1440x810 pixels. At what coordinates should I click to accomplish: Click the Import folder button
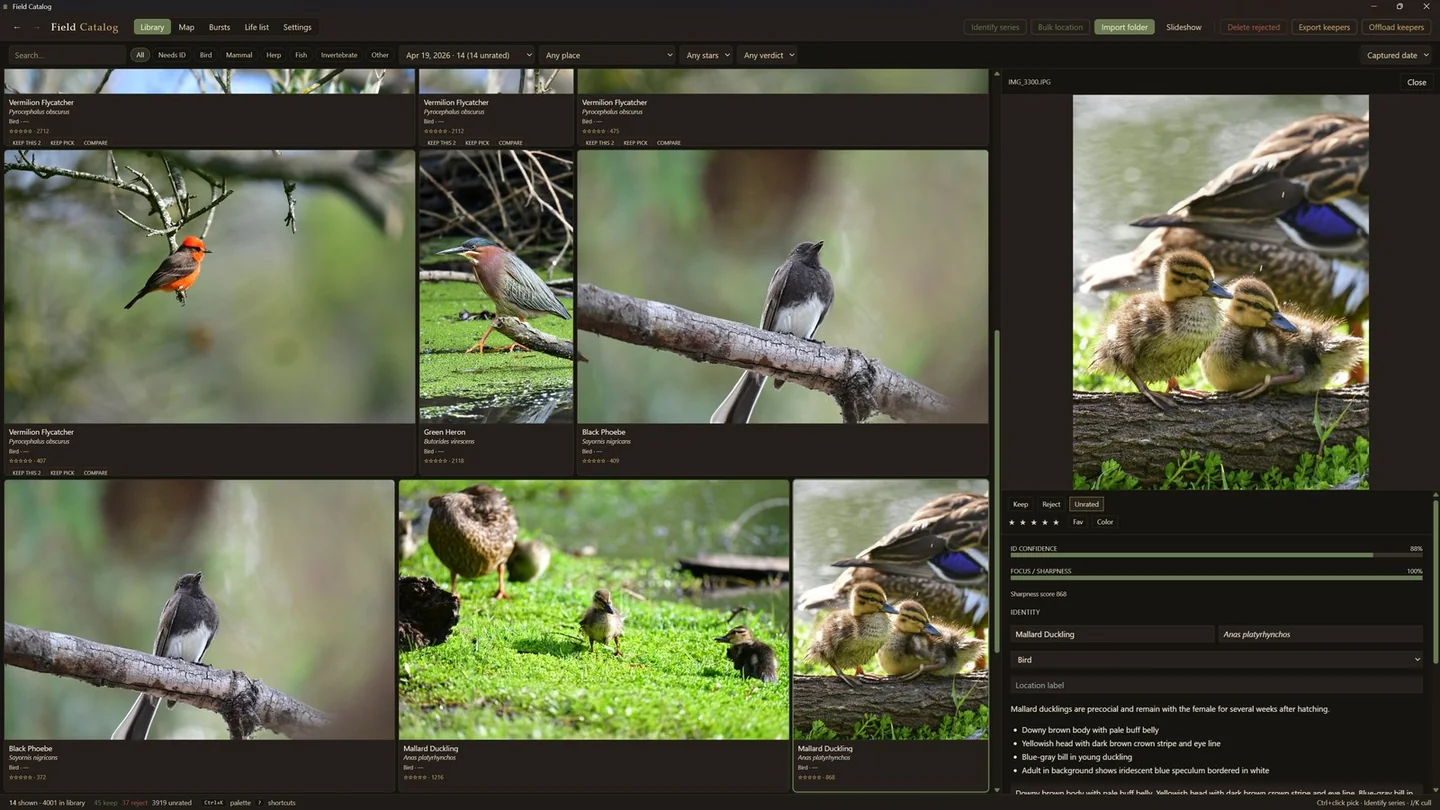(x=1124, y=27)
